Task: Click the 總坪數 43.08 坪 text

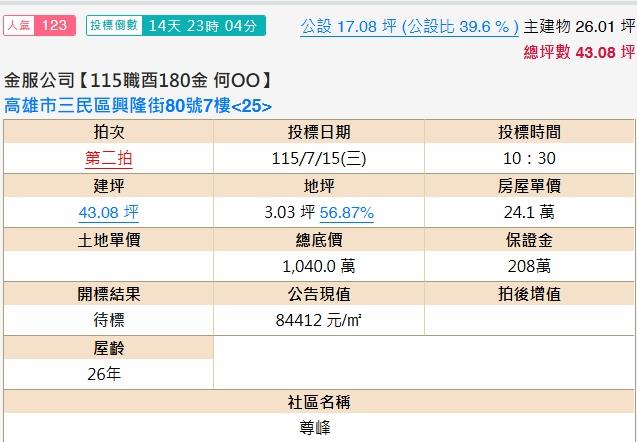Action: [x=579, y=52]
